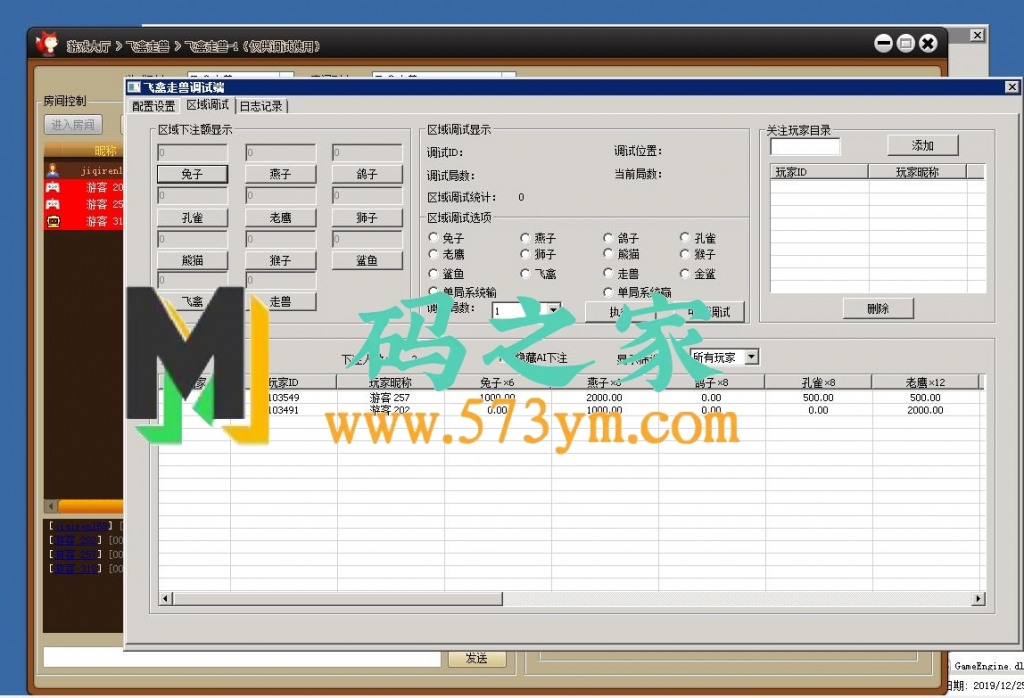
Task: Click player ID 103549 in the bet table
Action: tap(283, 397)
